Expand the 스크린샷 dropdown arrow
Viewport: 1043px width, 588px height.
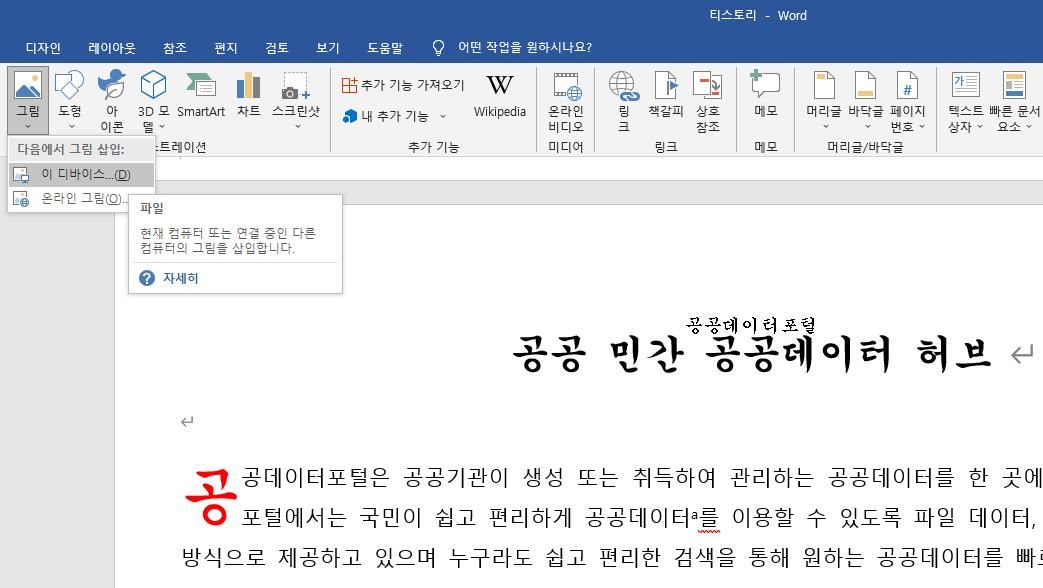[298, 126]
